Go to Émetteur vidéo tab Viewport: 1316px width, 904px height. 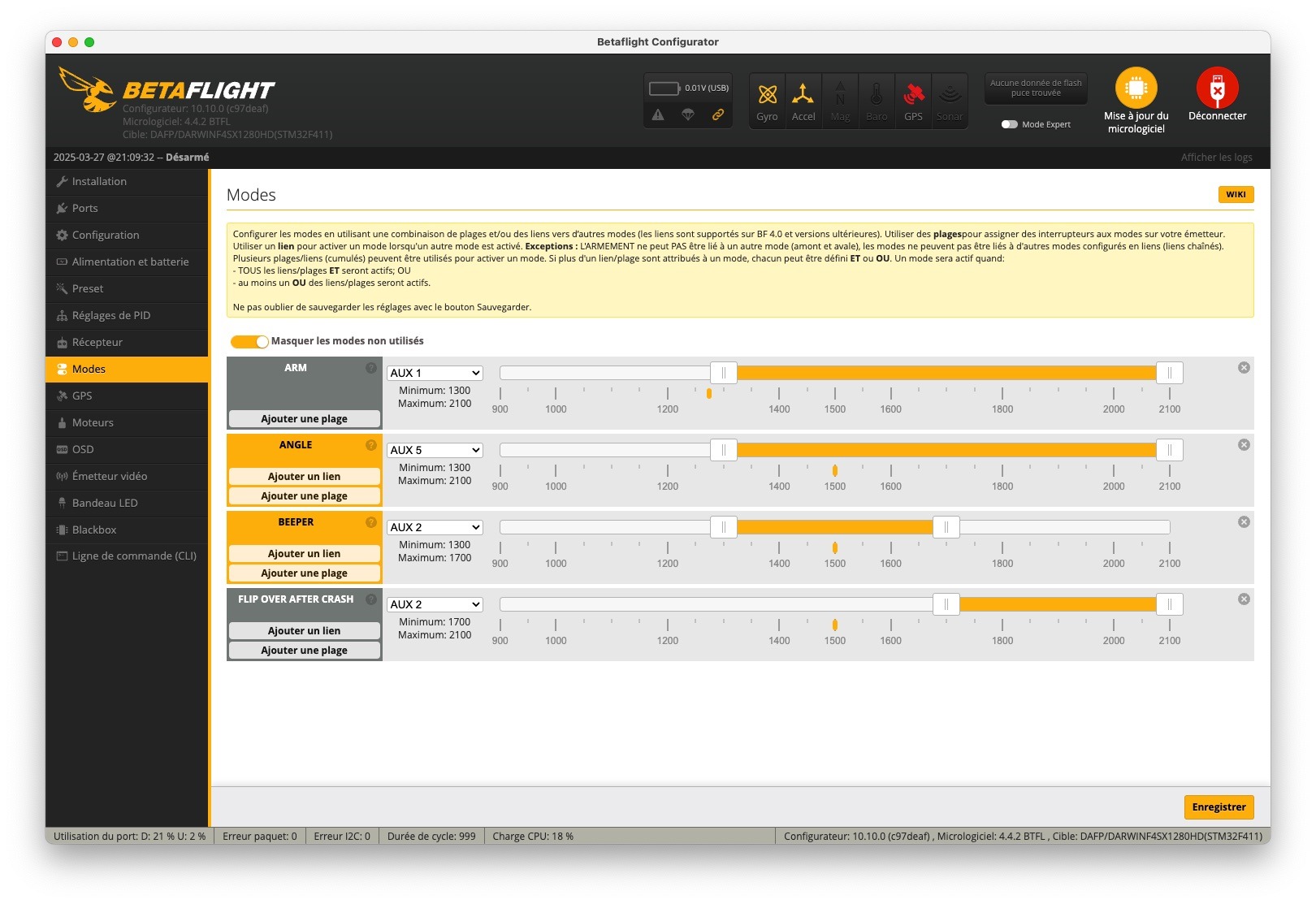[x=127, y=477]
